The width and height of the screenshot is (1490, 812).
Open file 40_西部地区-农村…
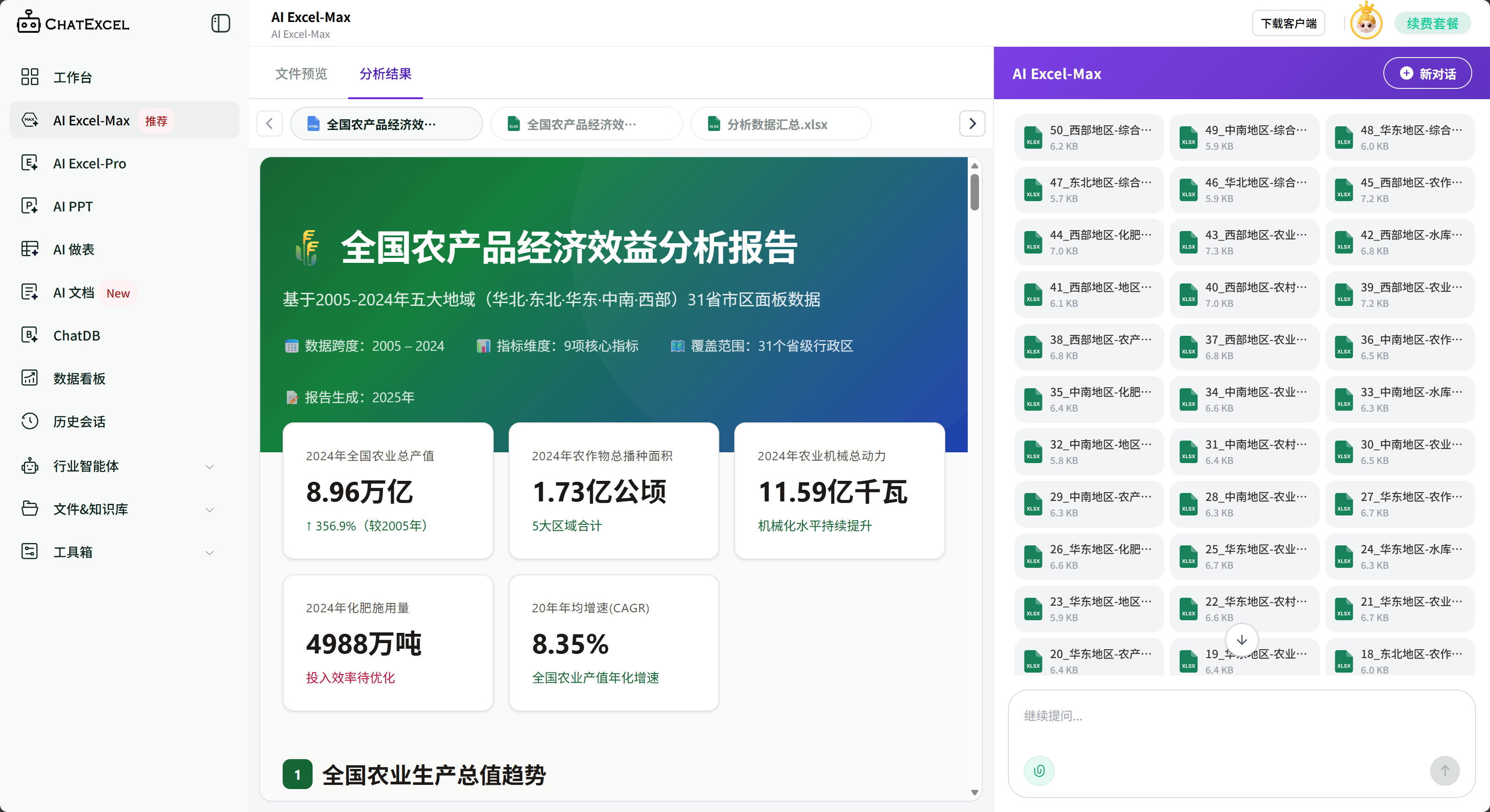(x=1244, y=295)
